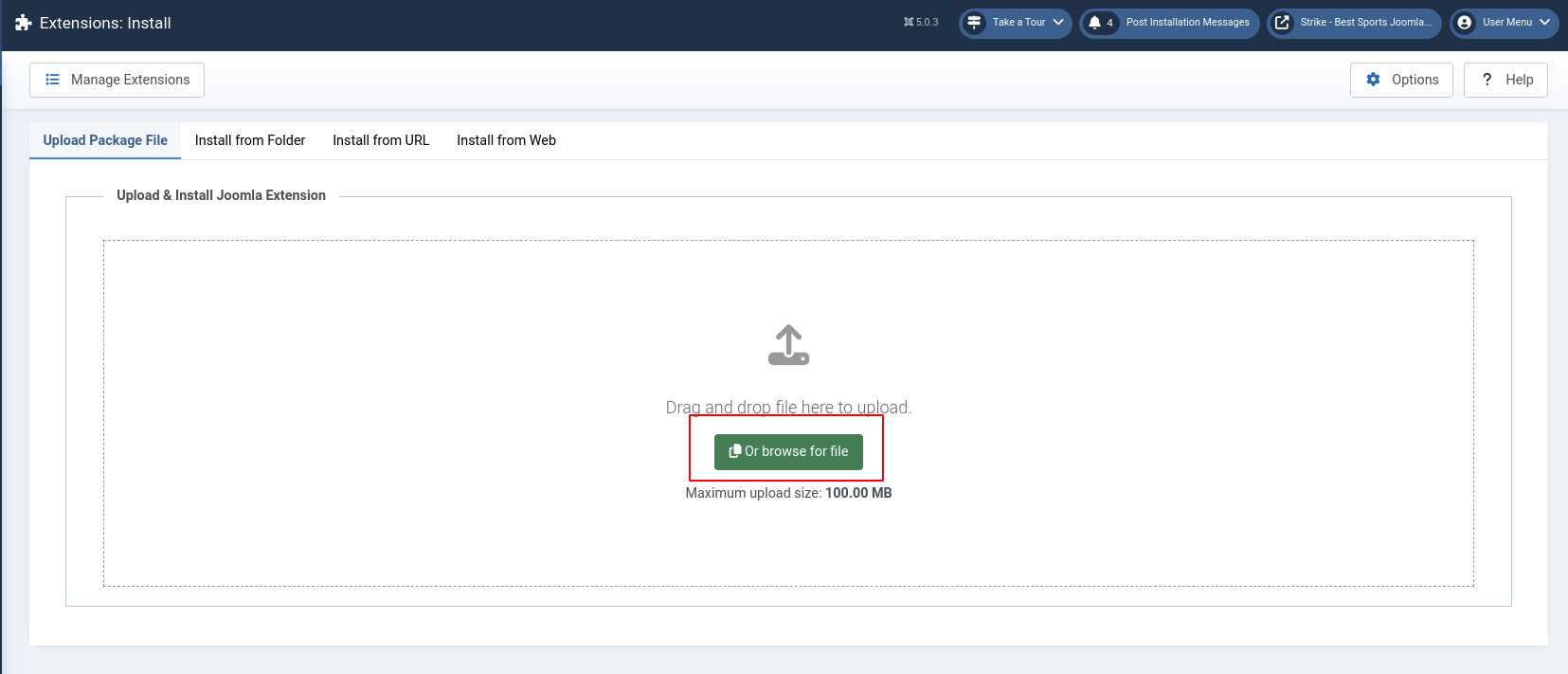Click the question mark Help icon
1568x674 pixels.
1487,80
